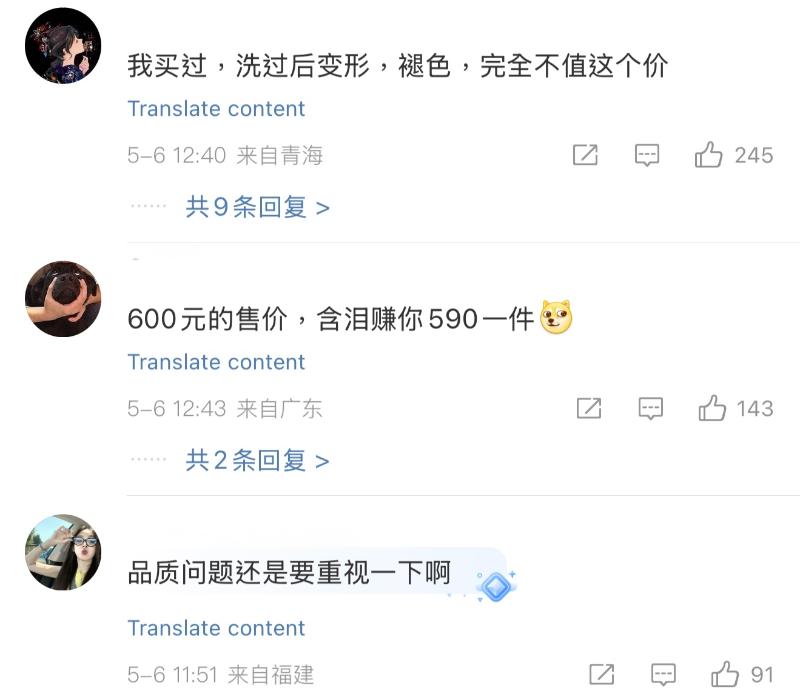Like the comment with 143 likes
800x688 pixels.
[713, 408]
